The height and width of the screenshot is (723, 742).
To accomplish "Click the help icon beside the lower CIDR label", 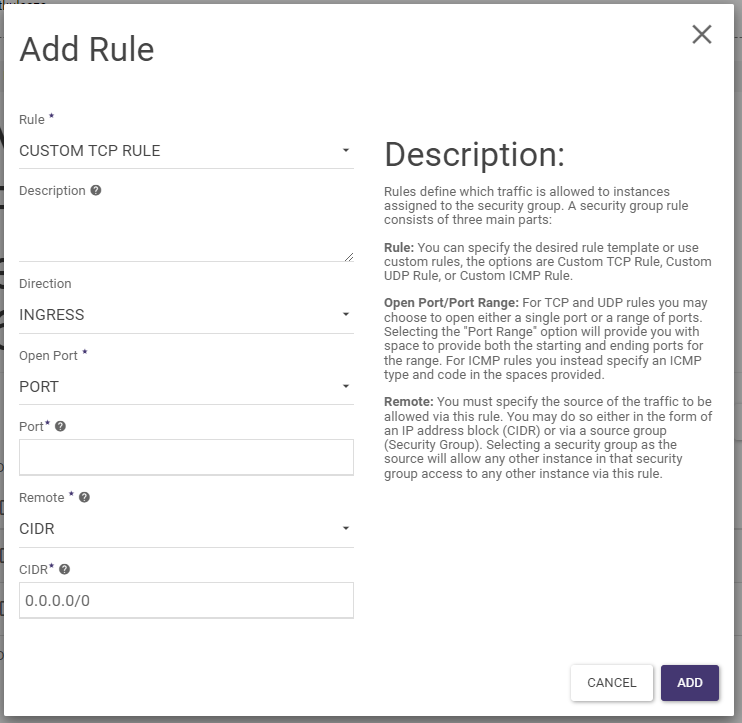I will point(65,569).
